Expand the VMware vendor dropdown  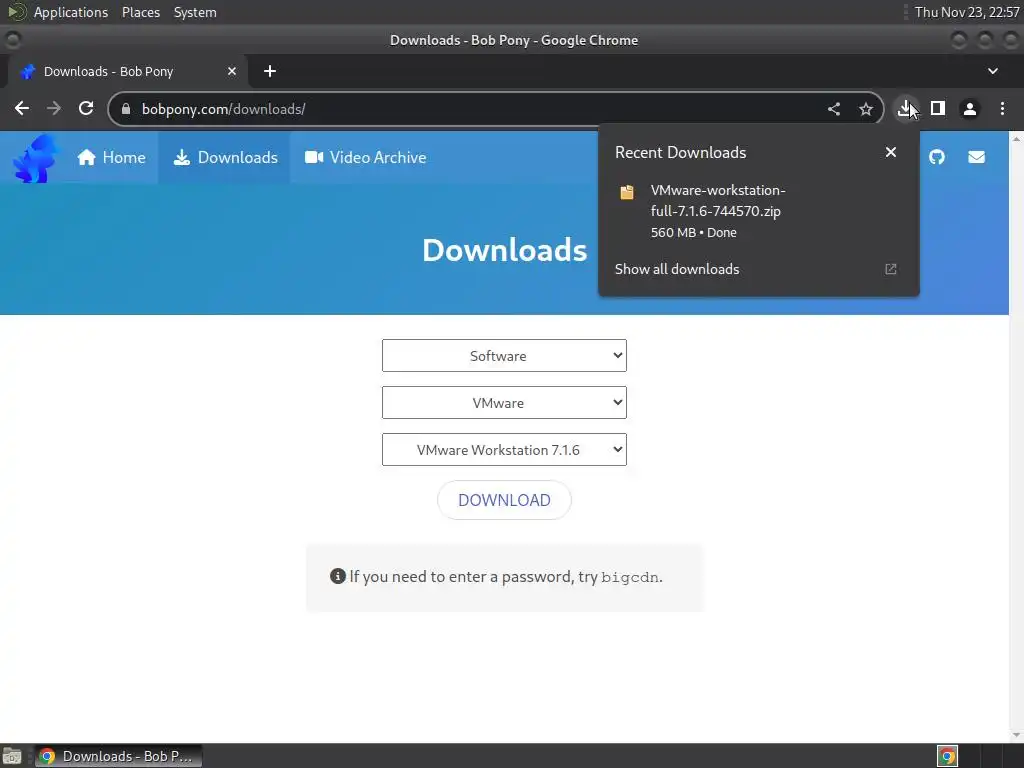(x=504, y=403)
